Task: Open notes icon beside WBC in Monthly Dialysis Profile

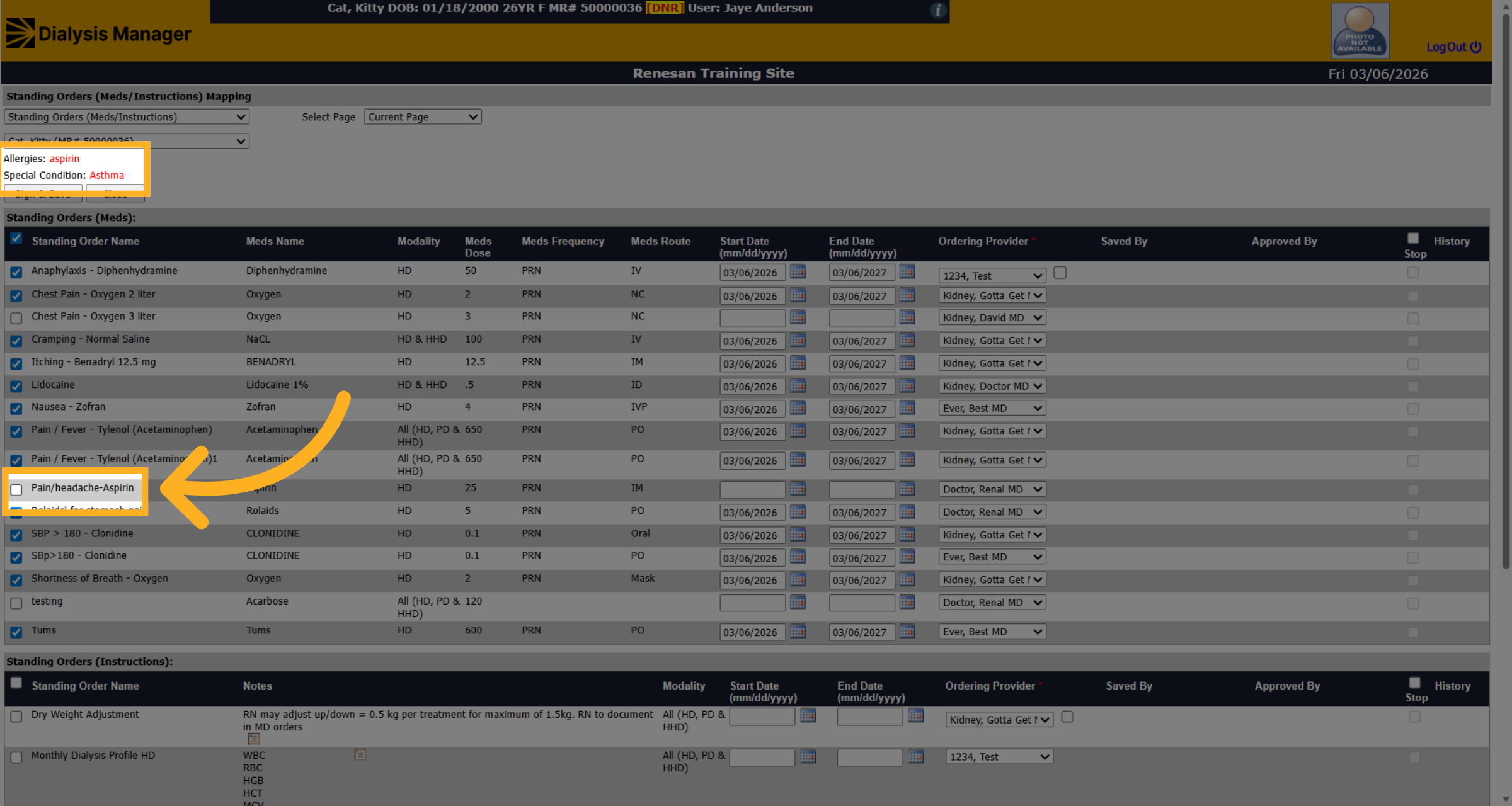Action: [x=360, y=754]
